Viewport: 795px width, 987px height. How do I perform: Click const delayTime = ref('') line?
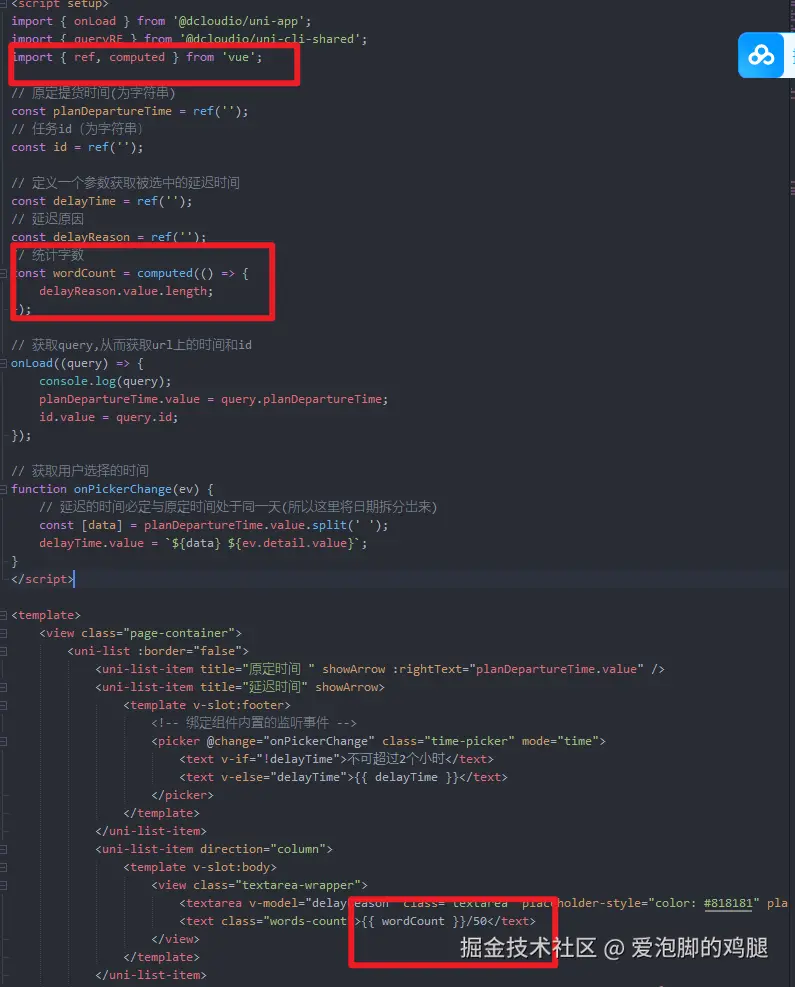pyautogui.click(x=102, y=201)
